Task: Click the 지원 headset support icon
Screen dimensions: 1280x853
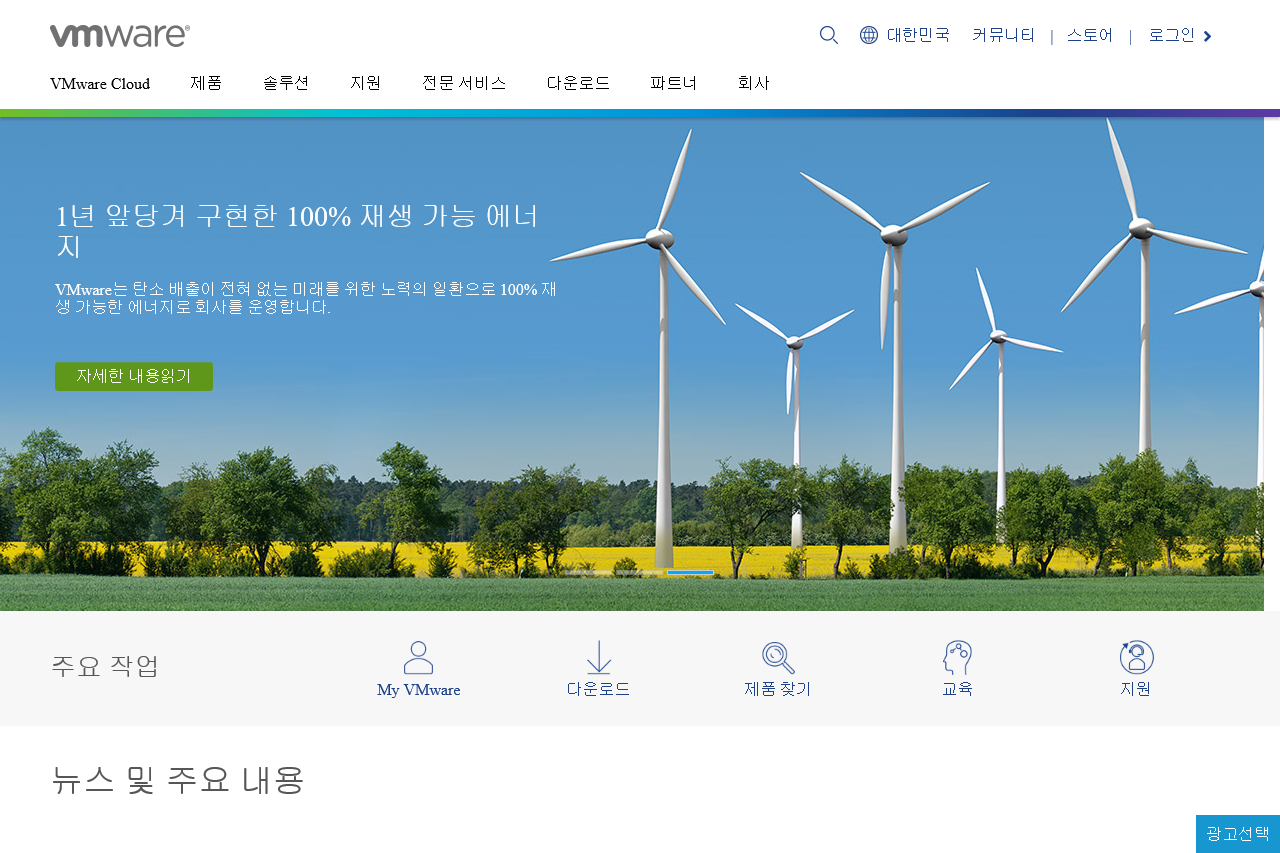Action: pyautogui.click(x=1136, y=657)
